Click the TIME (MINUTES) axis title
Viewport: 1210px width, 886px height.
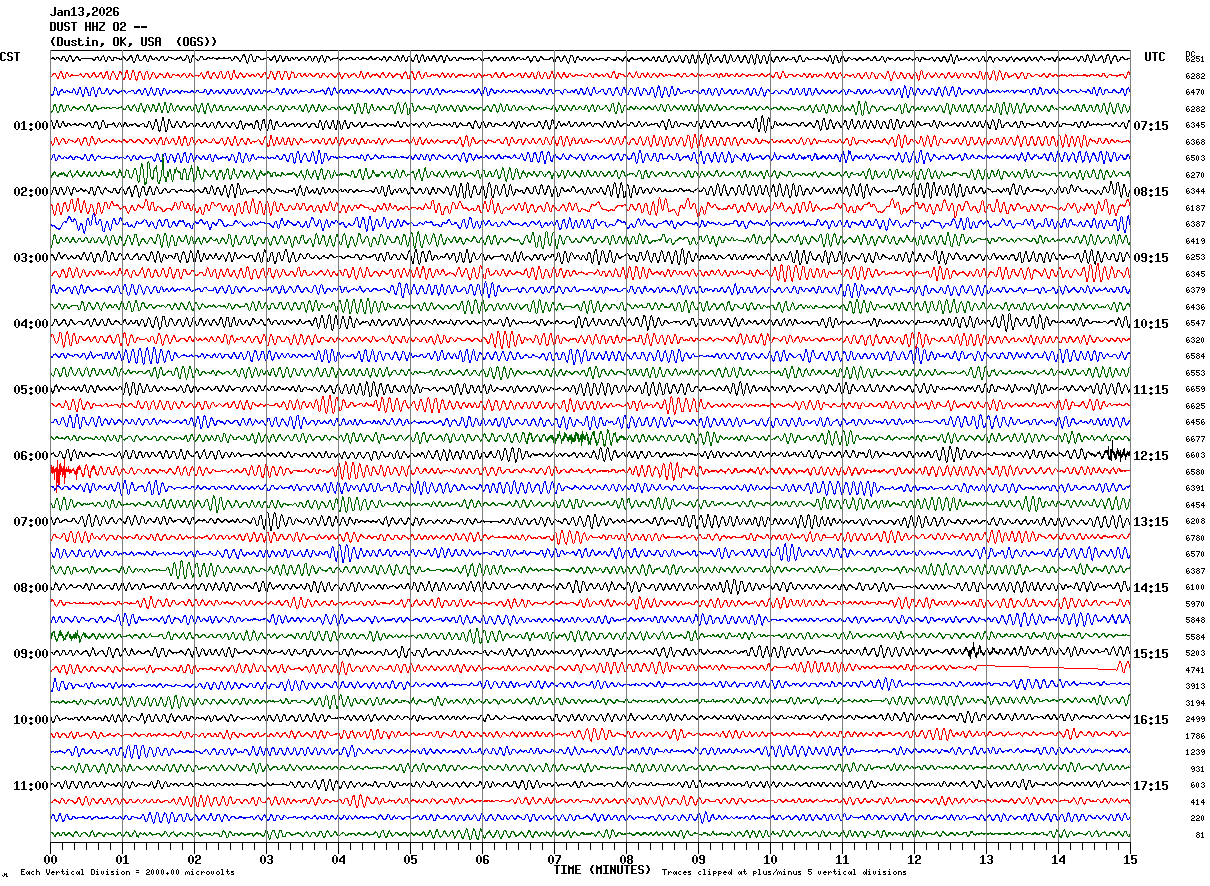coord(602,870)
